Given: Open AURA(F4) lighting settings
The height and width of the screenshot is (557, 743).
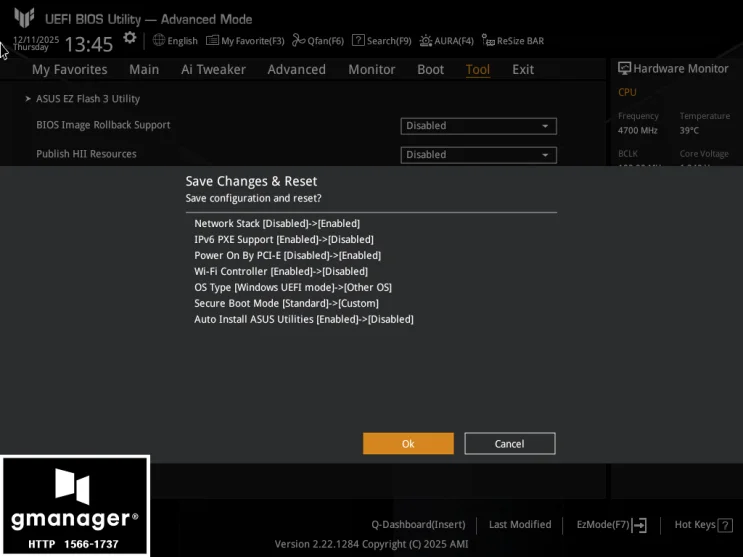Looking at the screenshot, I should [447, 41].
